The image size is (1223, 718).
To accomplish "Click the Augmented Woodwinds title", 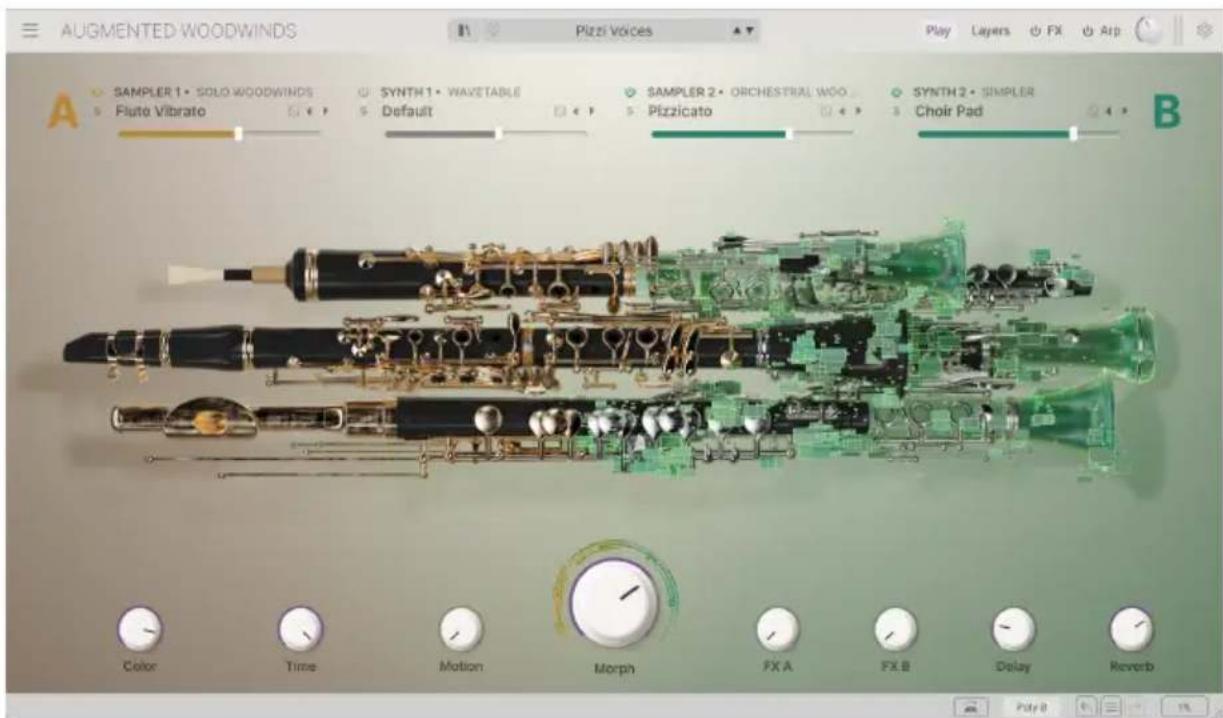I will point(179,31).
